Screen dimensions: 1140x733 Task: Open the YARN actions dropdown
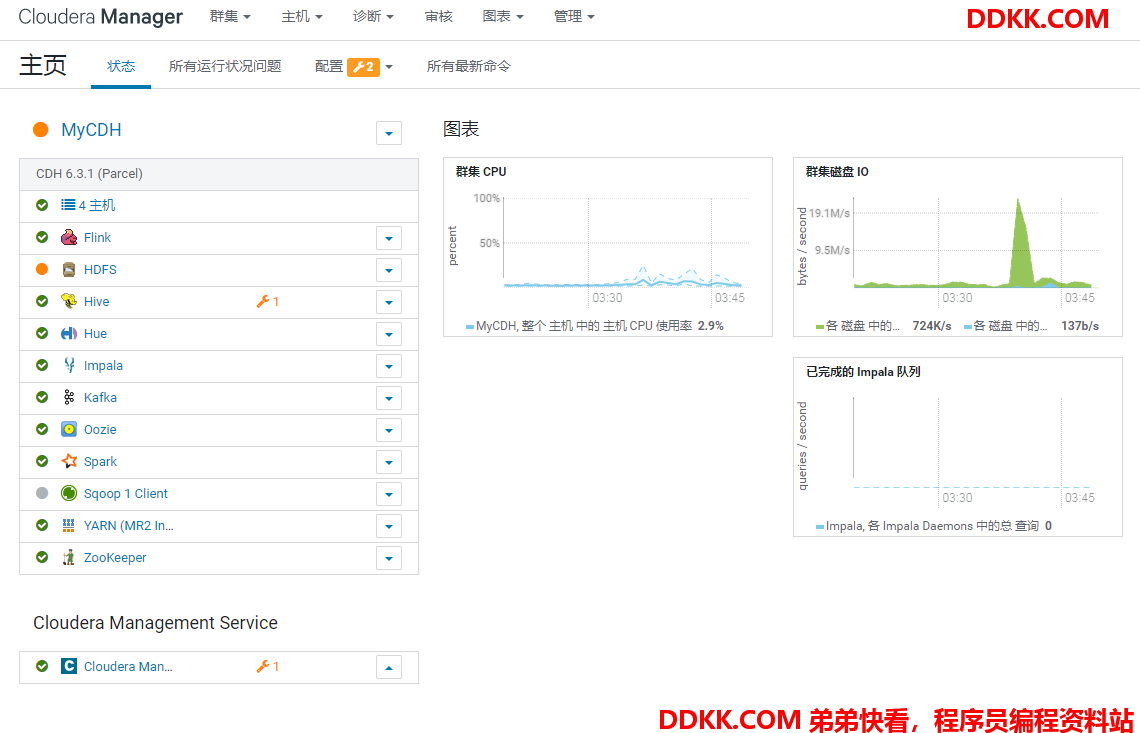coord(389,526)
